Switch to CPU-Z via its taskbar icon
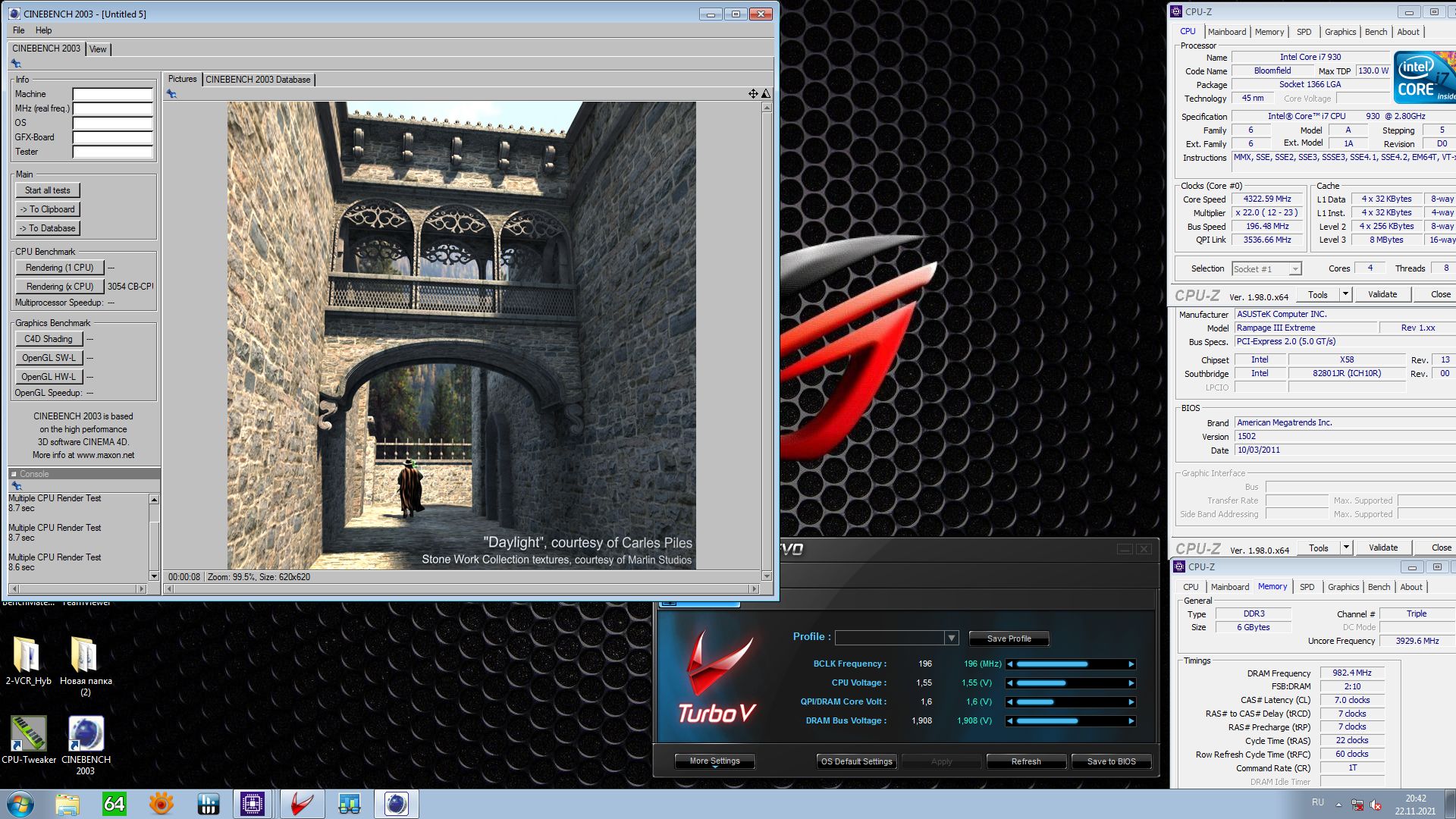Viewport: 1456px width, 819px height. tap(253, 804)
